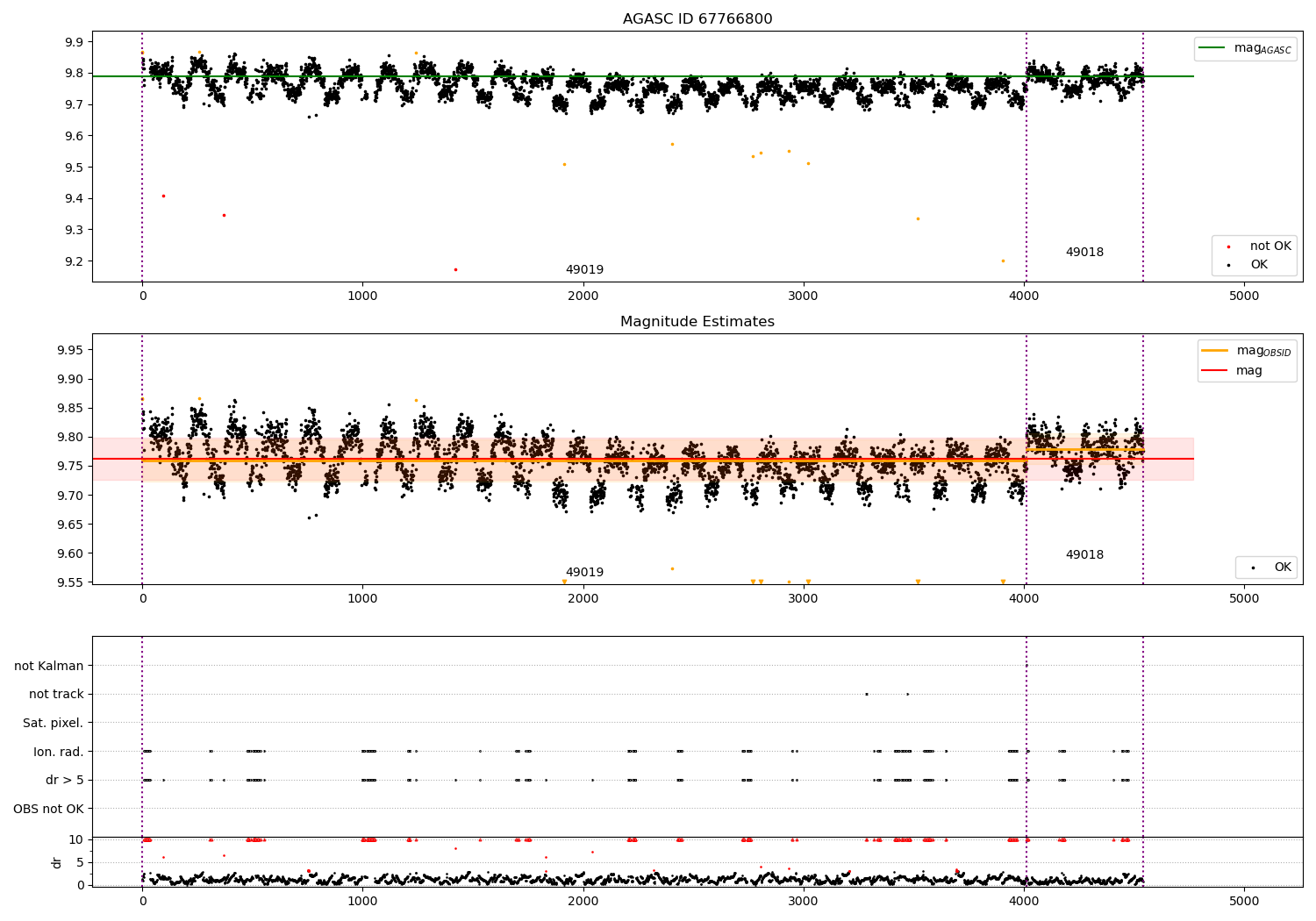Click the 9.2 y-tick label on the top plot
This screenshot has width=1316, height=921.
tap(74, 261)
